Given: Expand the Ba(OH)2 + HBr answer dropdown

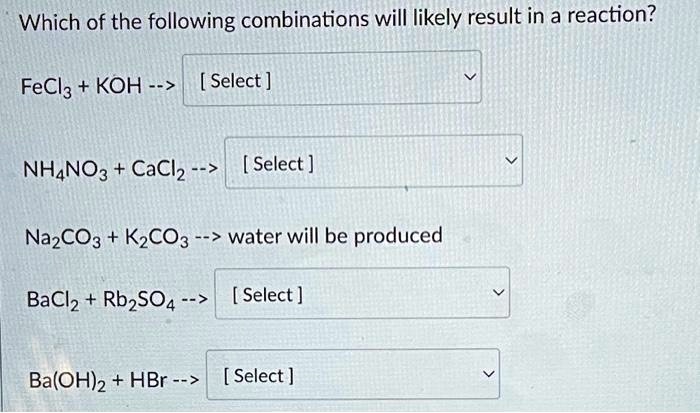Looking at the screenshot, I should (350, 375).
